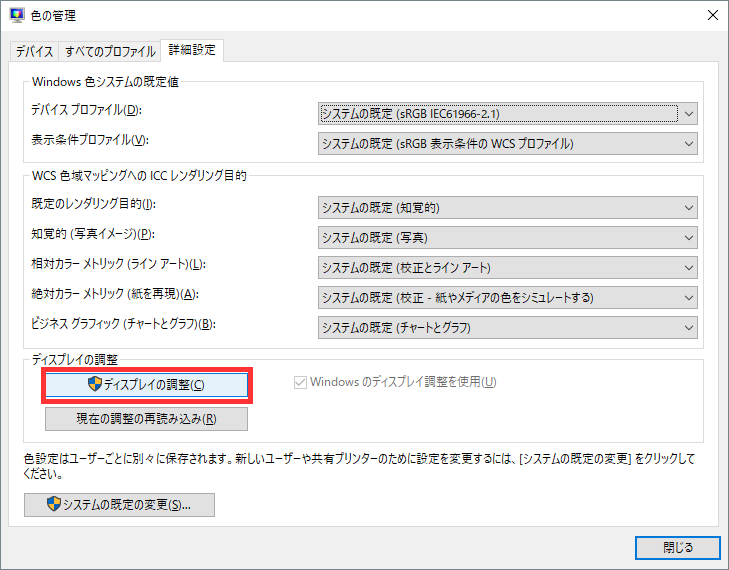Image resolution: width=729 pixels, height=570 pixels.
Task: Expand the 絶対カラー メトリック dropdown
Action: coord(508,297)
